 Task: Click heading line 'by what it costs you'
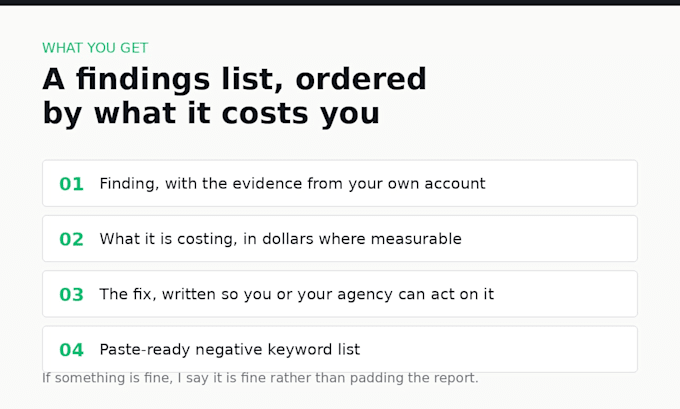pos(211,114)
